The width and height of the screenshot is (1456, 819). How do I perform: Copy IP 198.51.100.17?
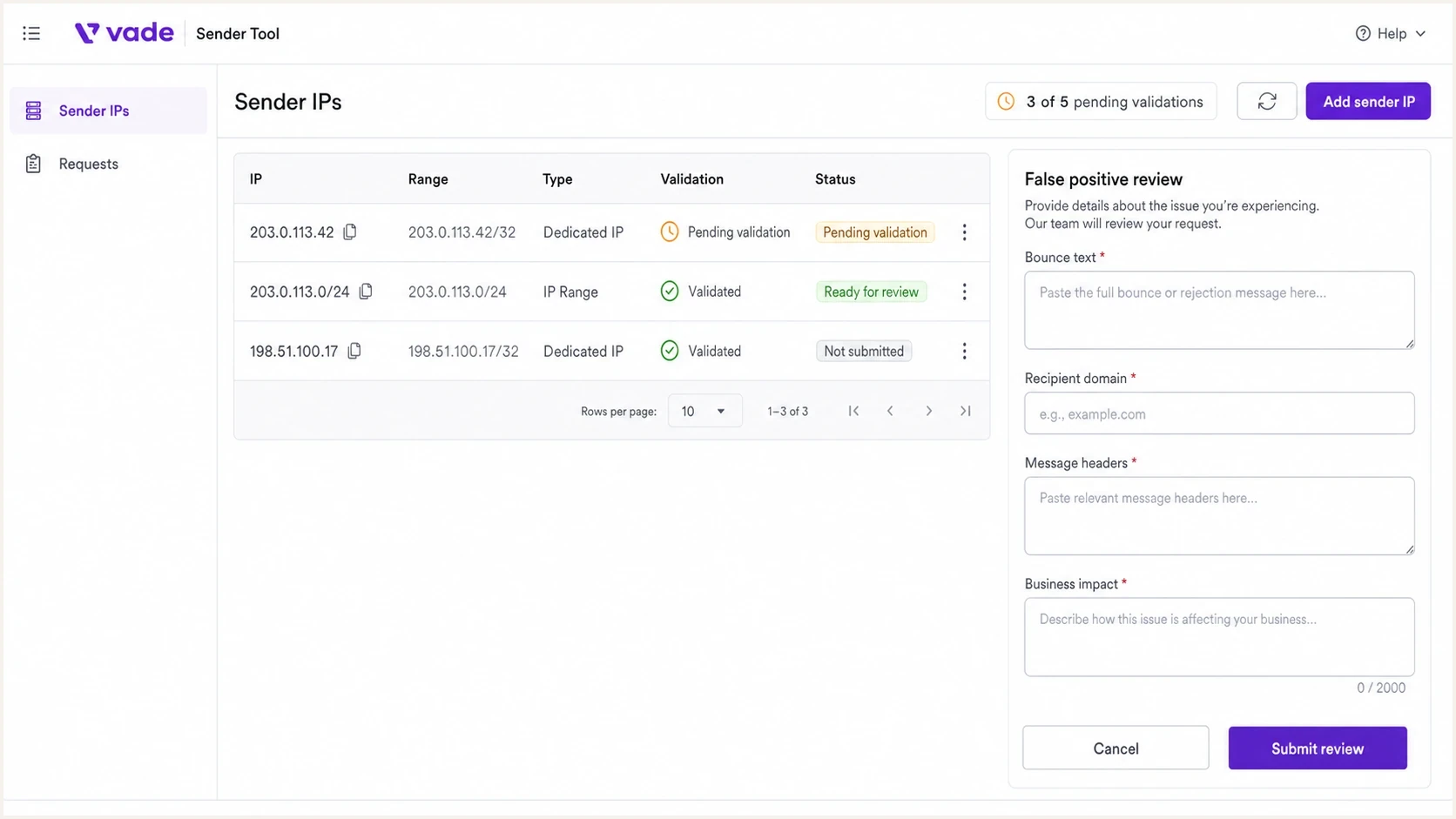(x=354, y=351)
